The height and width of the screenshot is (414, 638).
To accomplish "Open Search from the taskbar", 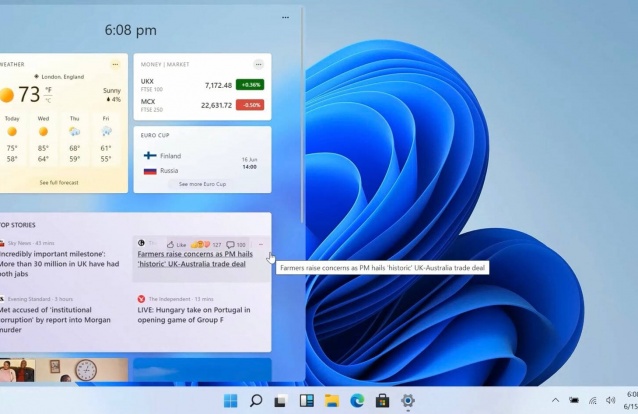I will coord(256,401).
